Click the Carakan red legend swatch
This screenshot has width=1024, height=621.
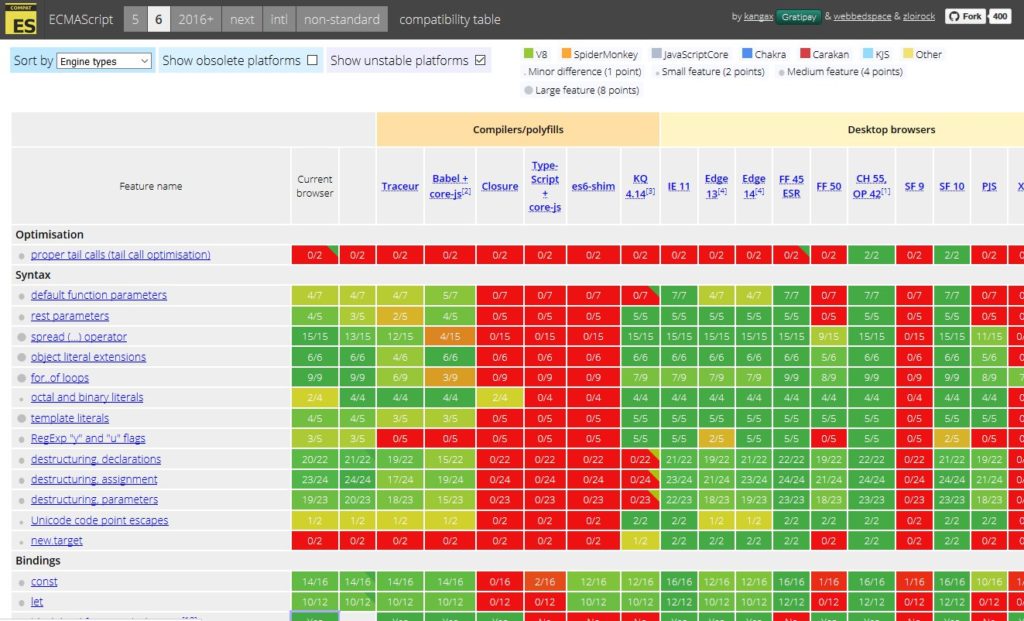click(x=805, y=53)
